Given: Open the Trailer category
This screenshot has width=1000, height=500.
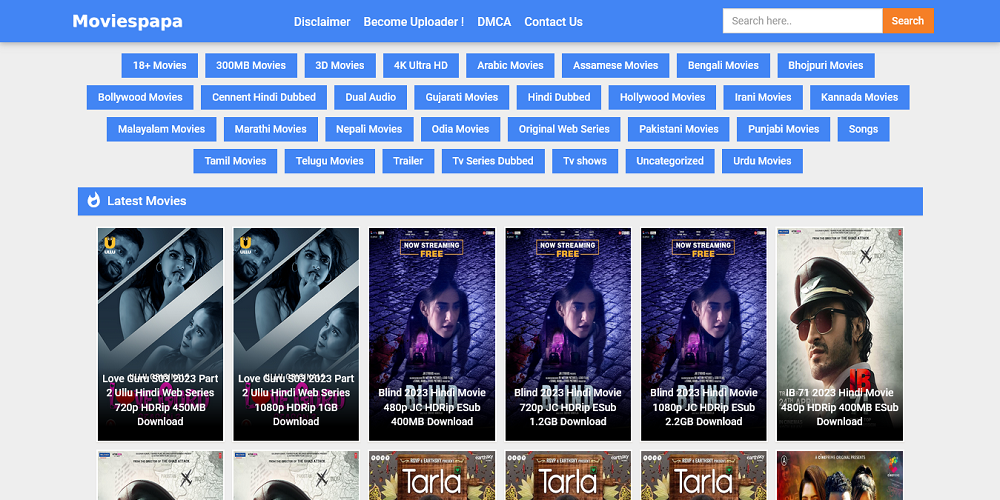Looking at the screenshot, I should [408, 161].
